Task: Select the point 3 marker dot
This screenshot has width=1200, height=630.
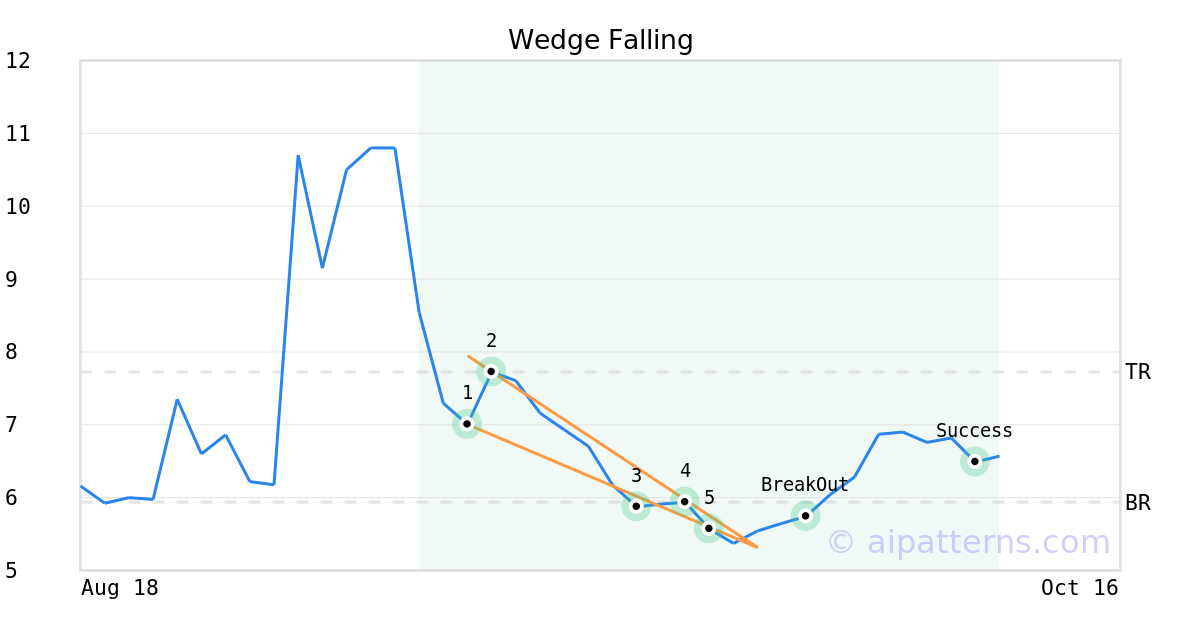Action: coord(636,506)
